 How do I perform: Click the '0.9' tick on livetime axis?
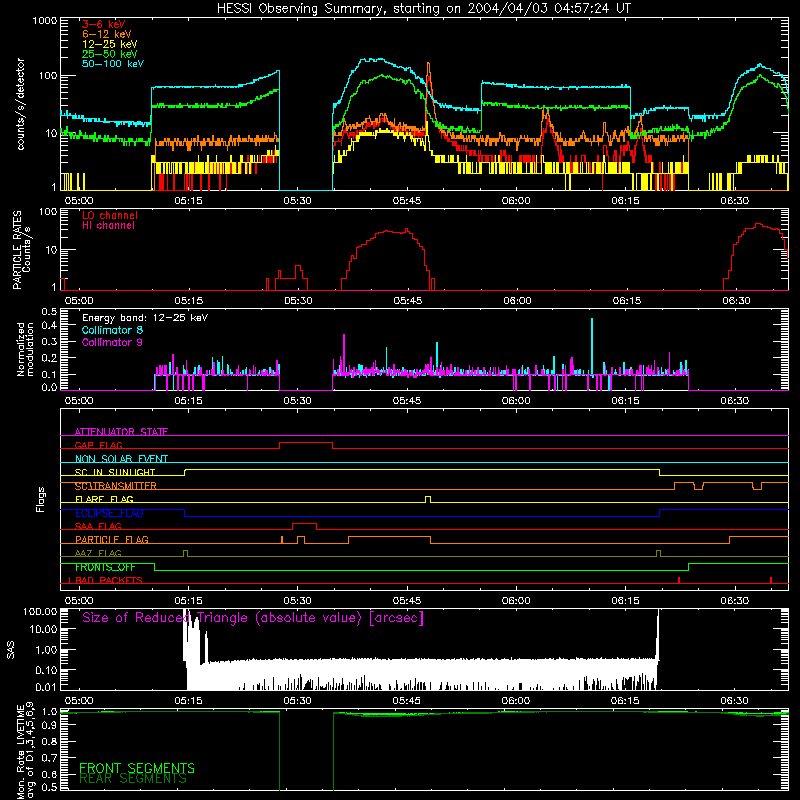[49, 727]
